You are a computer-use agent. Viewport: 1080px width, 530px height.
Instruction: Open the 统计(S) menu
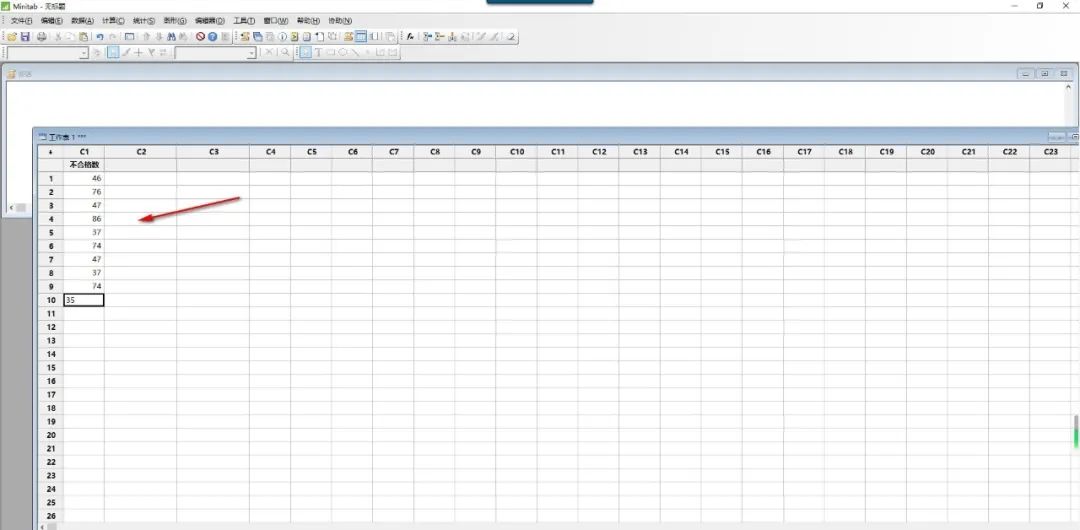[143, 21]
